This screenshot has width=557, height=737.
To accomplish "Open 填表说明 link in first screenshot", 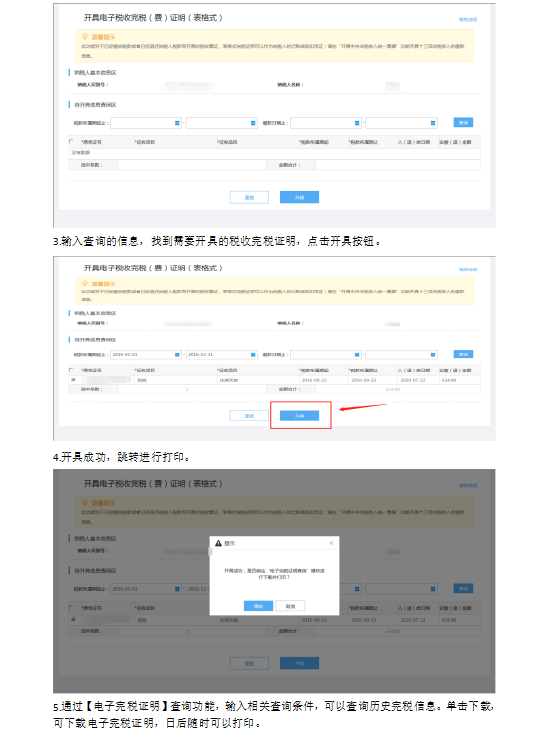I will point(468,19).
